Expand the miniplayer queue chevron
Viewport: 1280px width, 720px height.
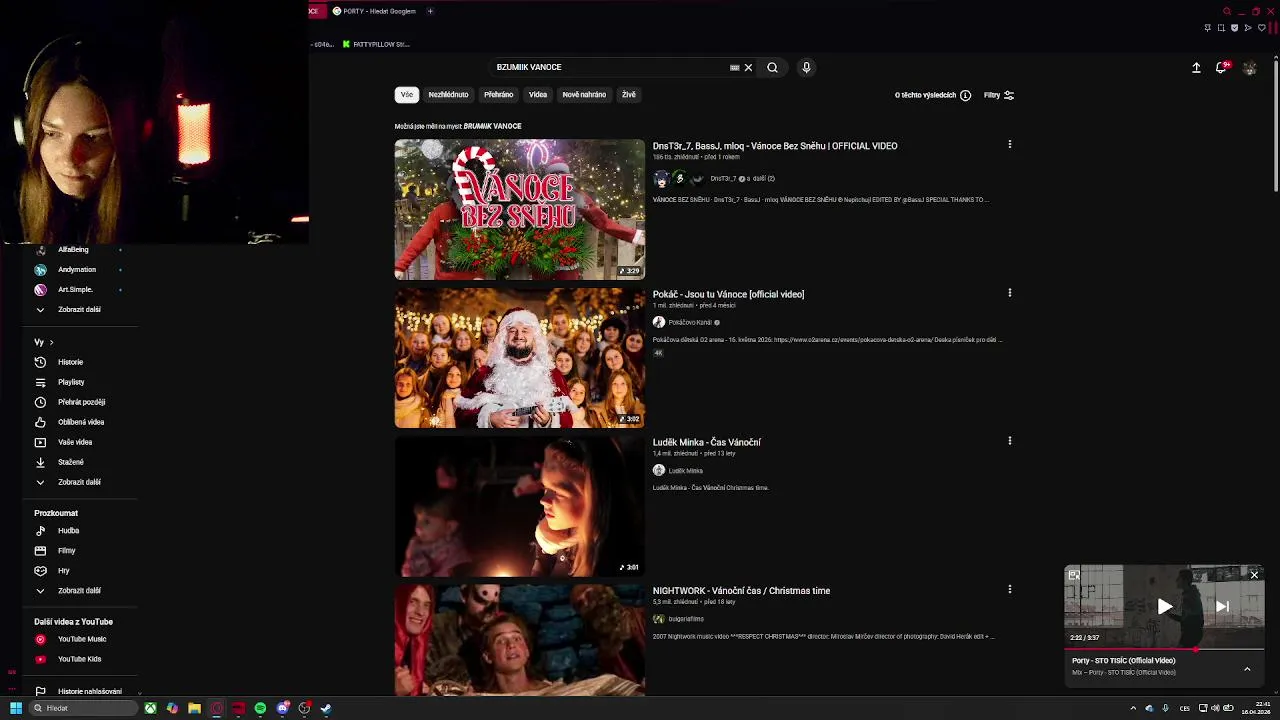point(1247,669)
